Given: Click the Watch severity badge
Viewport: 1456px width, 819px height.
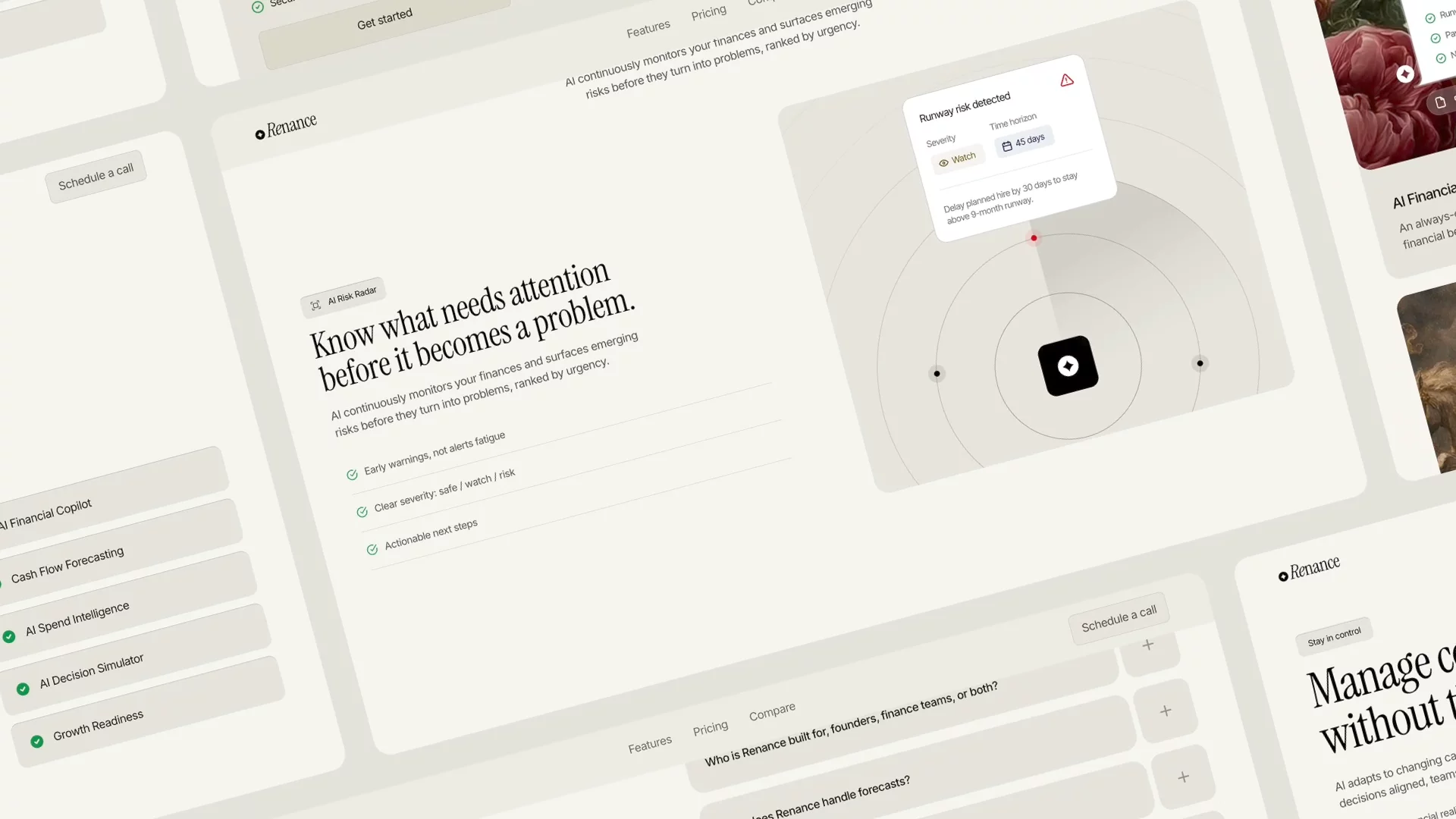Looking at the screenshot, I should click(x=957, y=159).
